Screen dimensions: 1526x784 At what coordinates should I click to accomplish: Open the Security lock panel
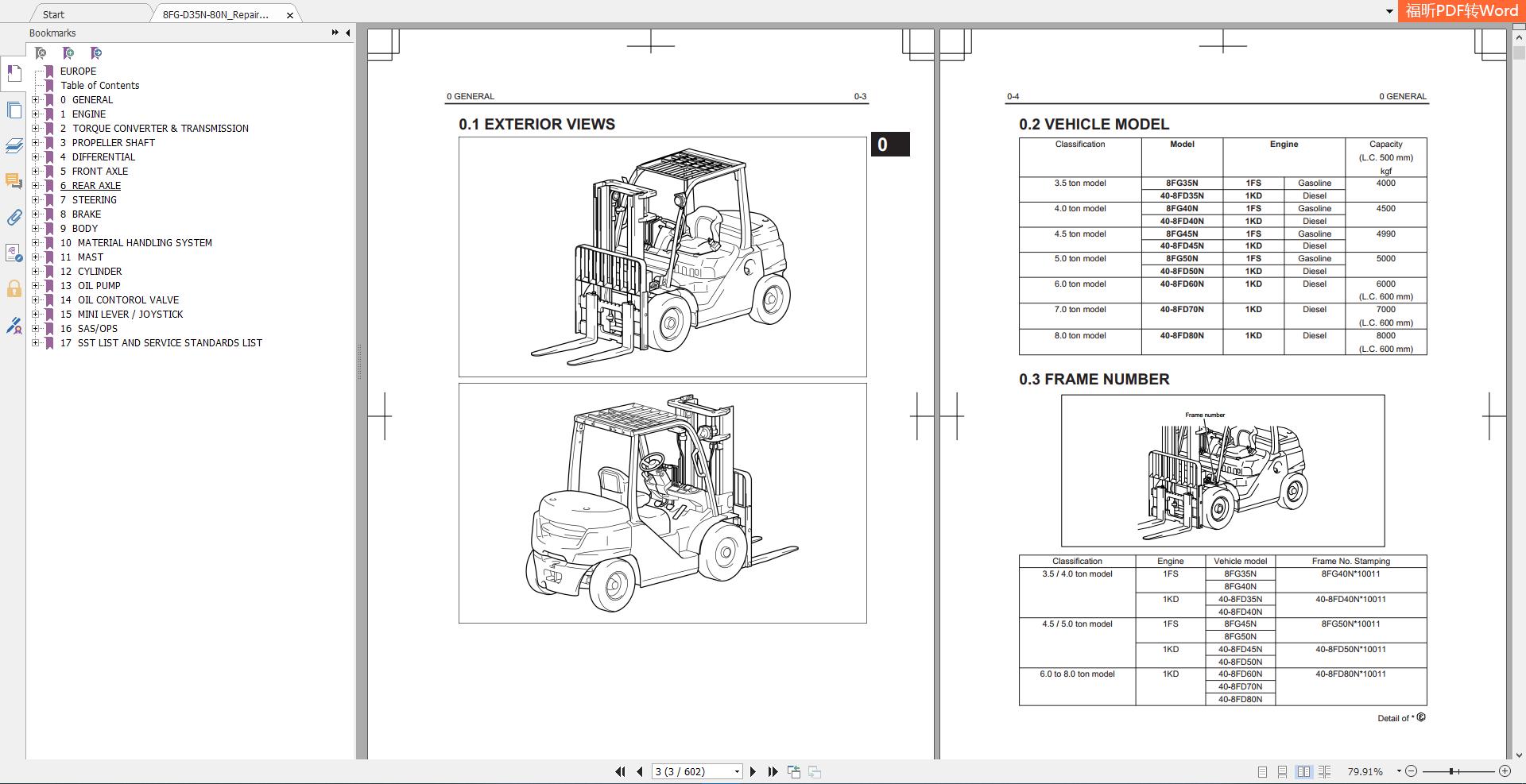(x=14, y=289)
